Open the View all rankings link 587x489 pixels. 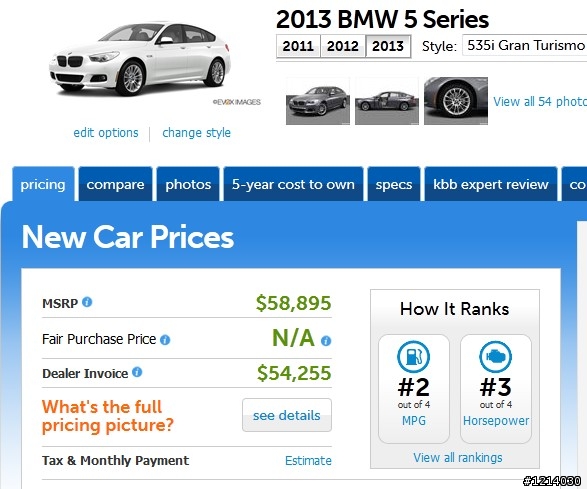point(457,458)
